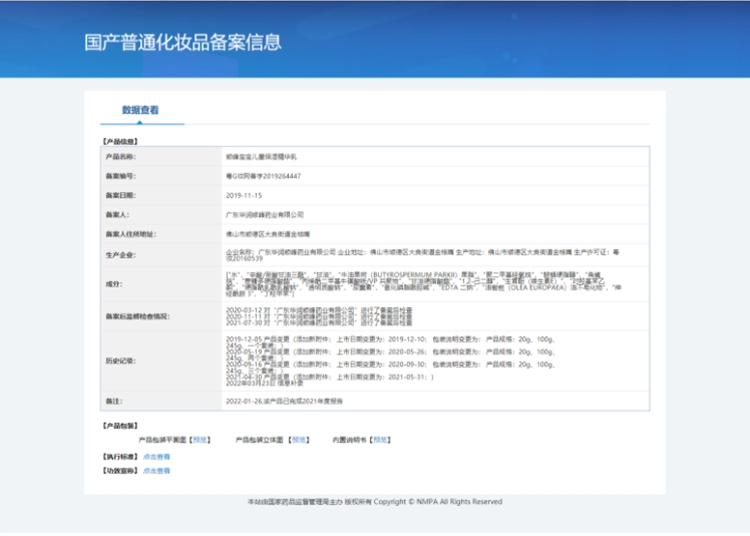This screenshot has height=536, width=750.
Task: Click the 备案人 value 广东华润顺峰药业有限公司
Action: (x=265, y=215)
